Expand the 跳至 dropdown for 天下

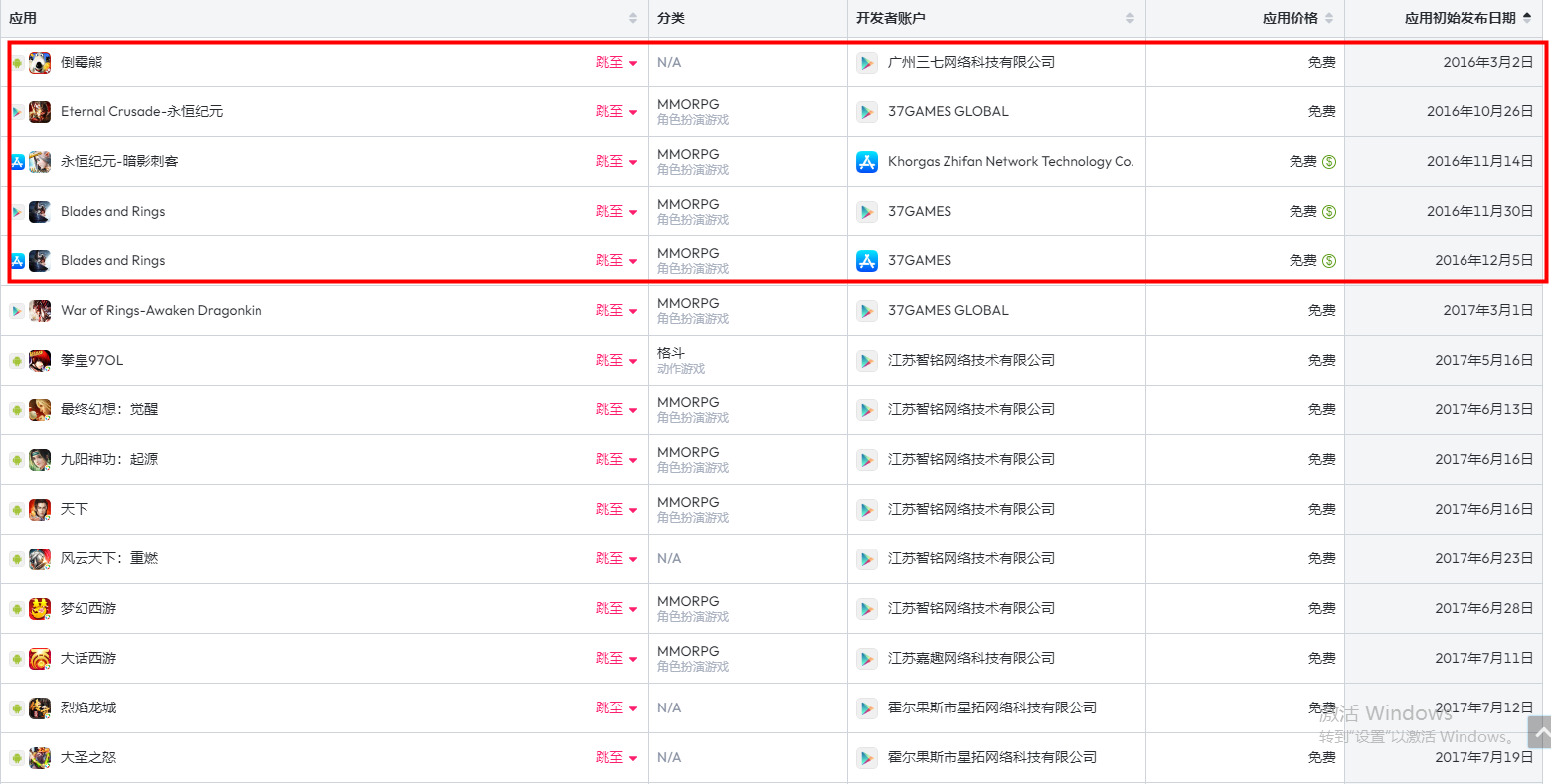coord(616,509)
